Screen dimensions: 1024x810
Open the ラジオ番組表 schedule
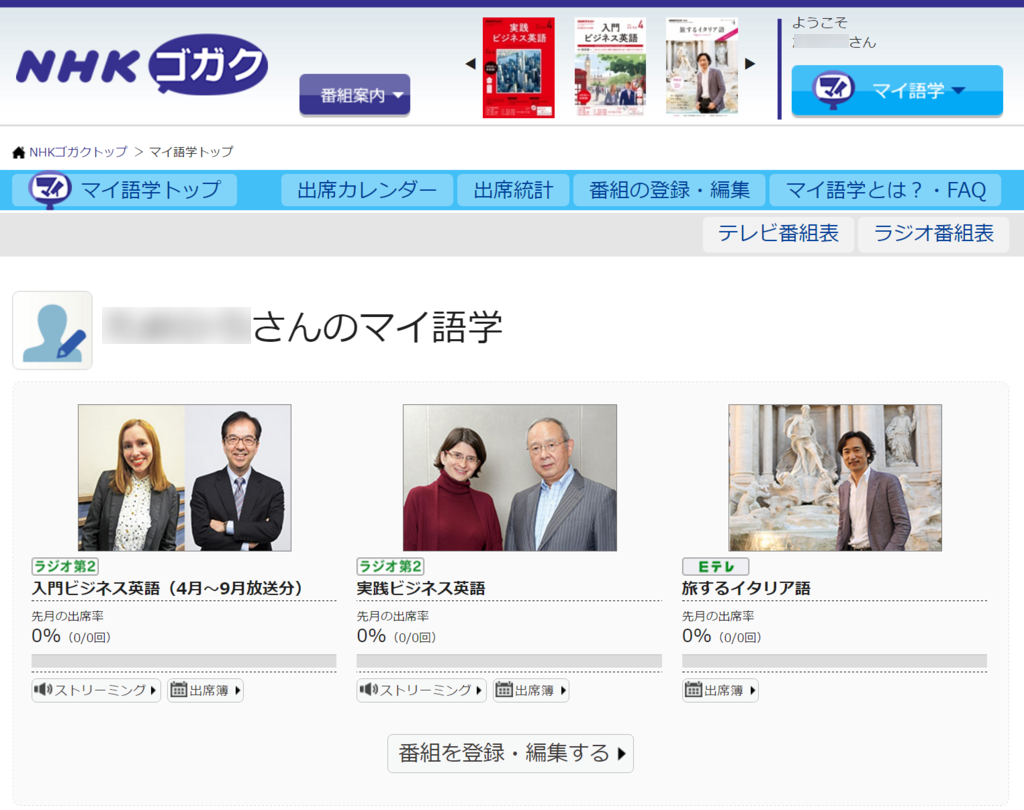coord(933,233)
